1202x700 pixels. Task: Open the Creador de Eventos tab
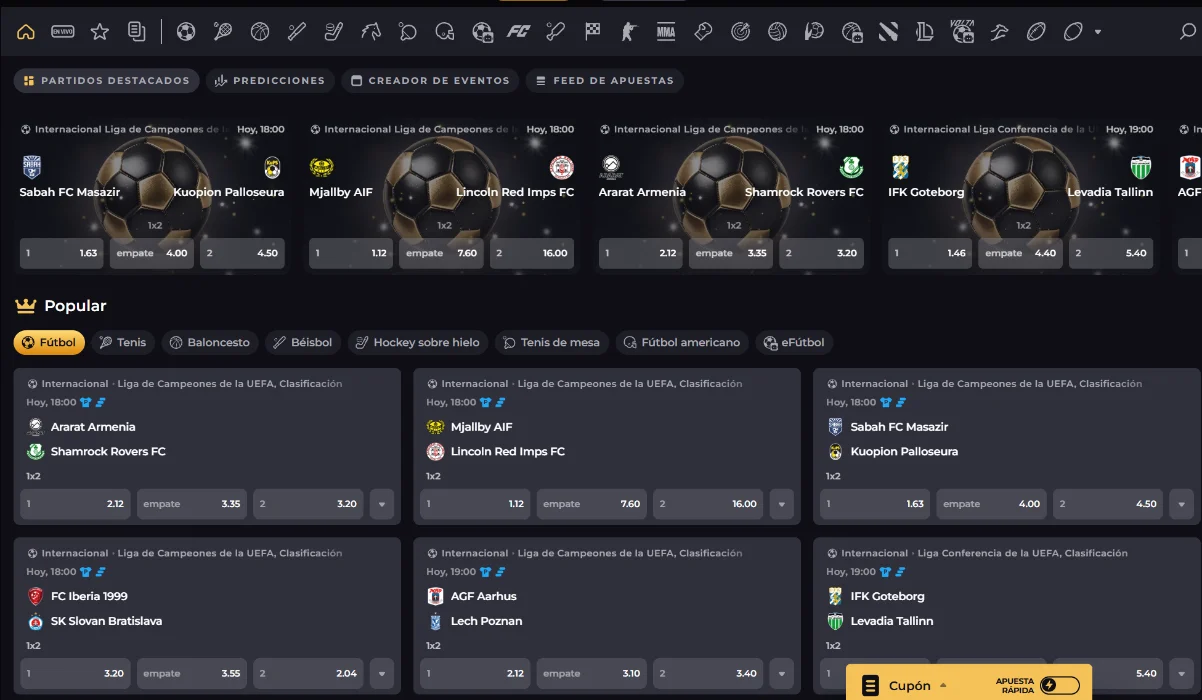[x=431, y=80]
